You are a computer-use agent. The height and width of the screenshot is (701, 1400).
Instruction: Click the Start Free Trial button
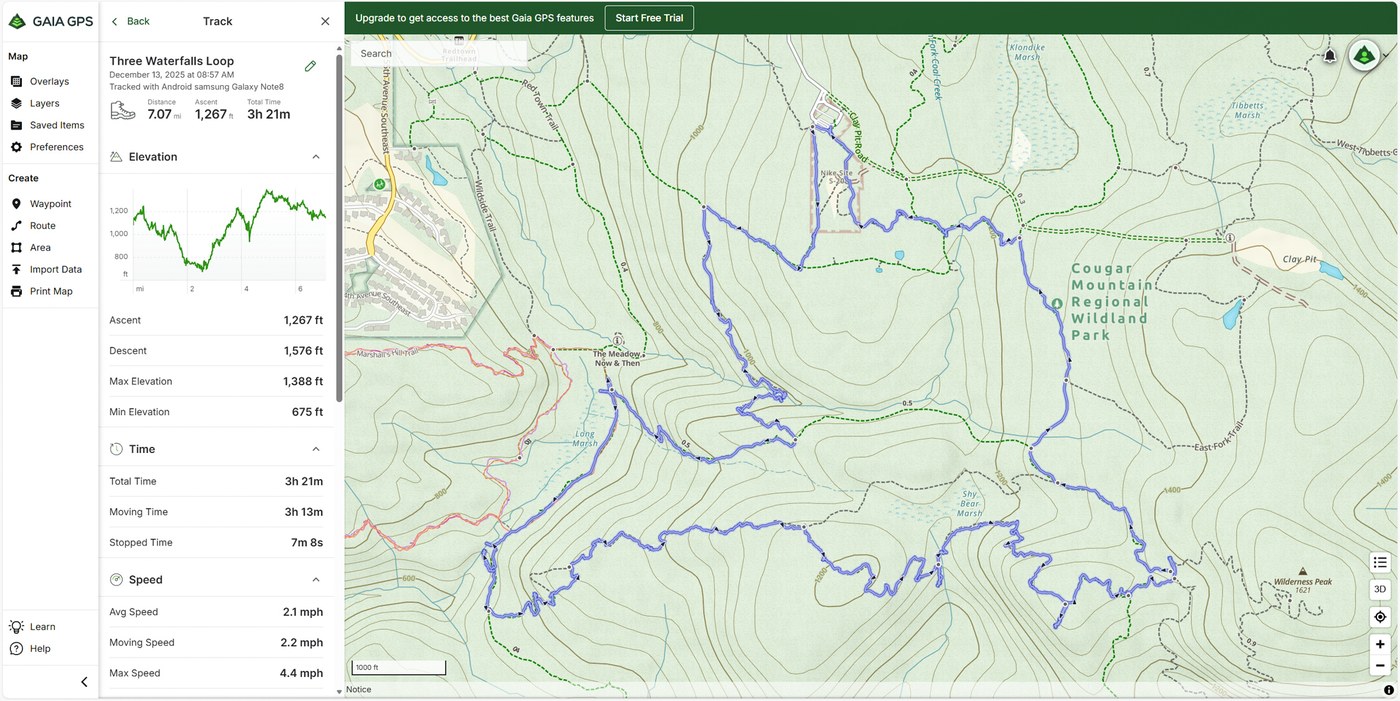(x=649, y=18)
